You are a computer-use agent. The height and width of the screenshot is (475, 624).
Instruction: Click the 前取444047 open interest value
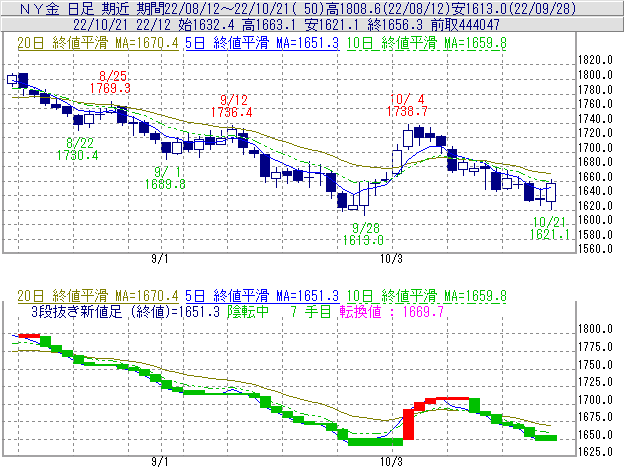point(465,25)
